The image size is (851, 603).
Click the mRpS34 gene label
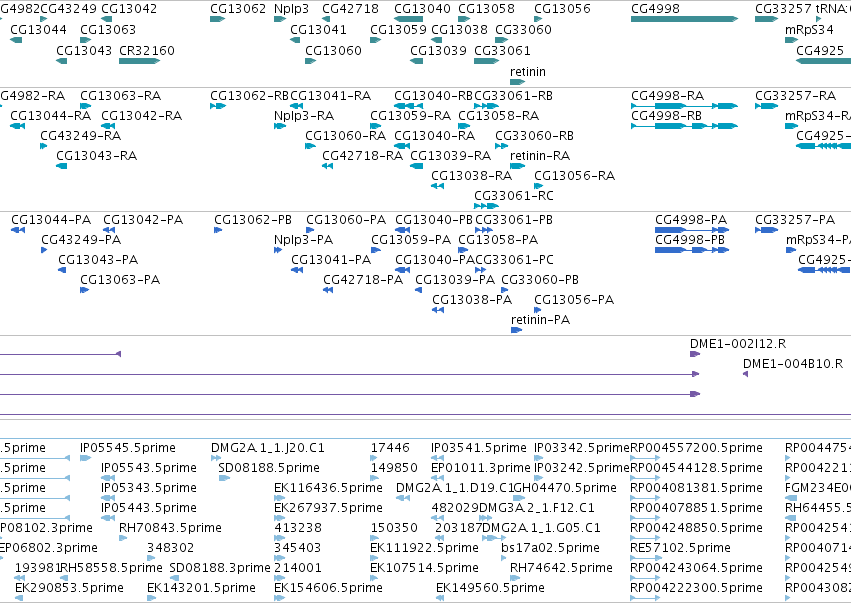[x=809, y=29]
